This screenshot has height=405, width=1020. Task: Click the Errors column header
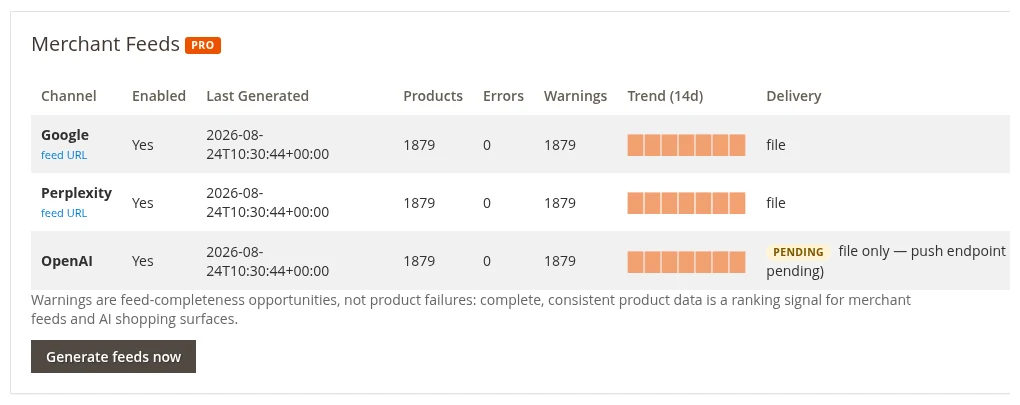[503, 96]
